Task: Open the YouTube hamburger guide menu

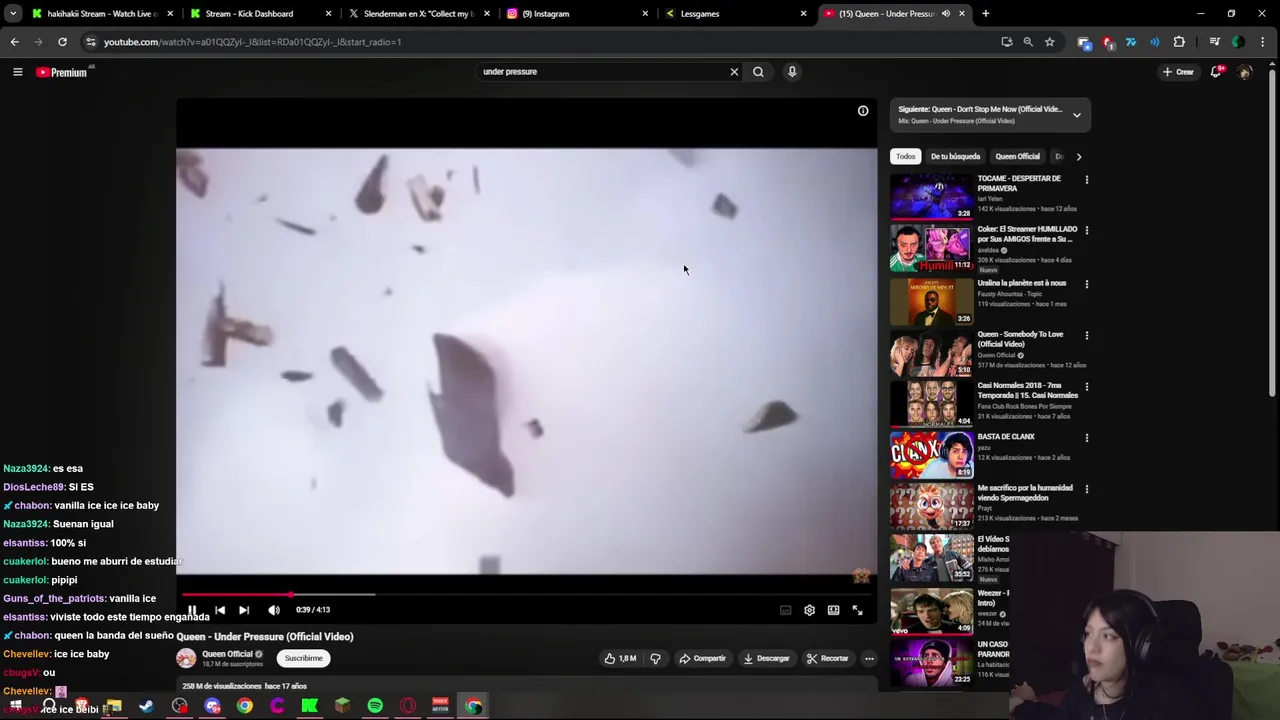Action: tap(17, 72)
